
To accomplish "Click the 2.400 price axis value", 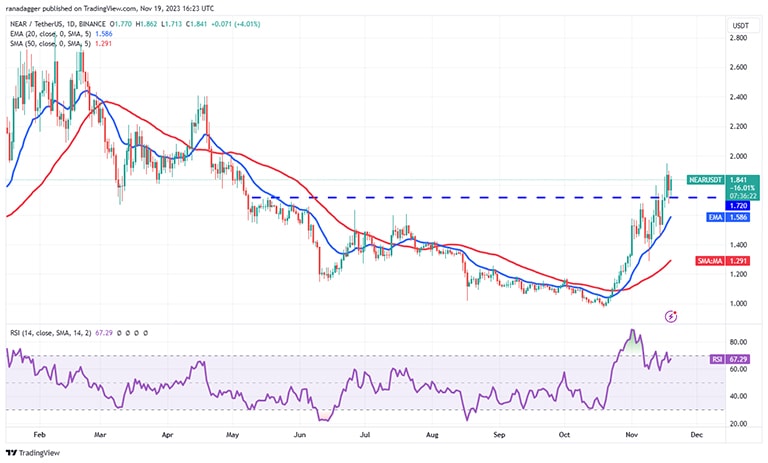I will pyautogui.click(x=738, y=97).
